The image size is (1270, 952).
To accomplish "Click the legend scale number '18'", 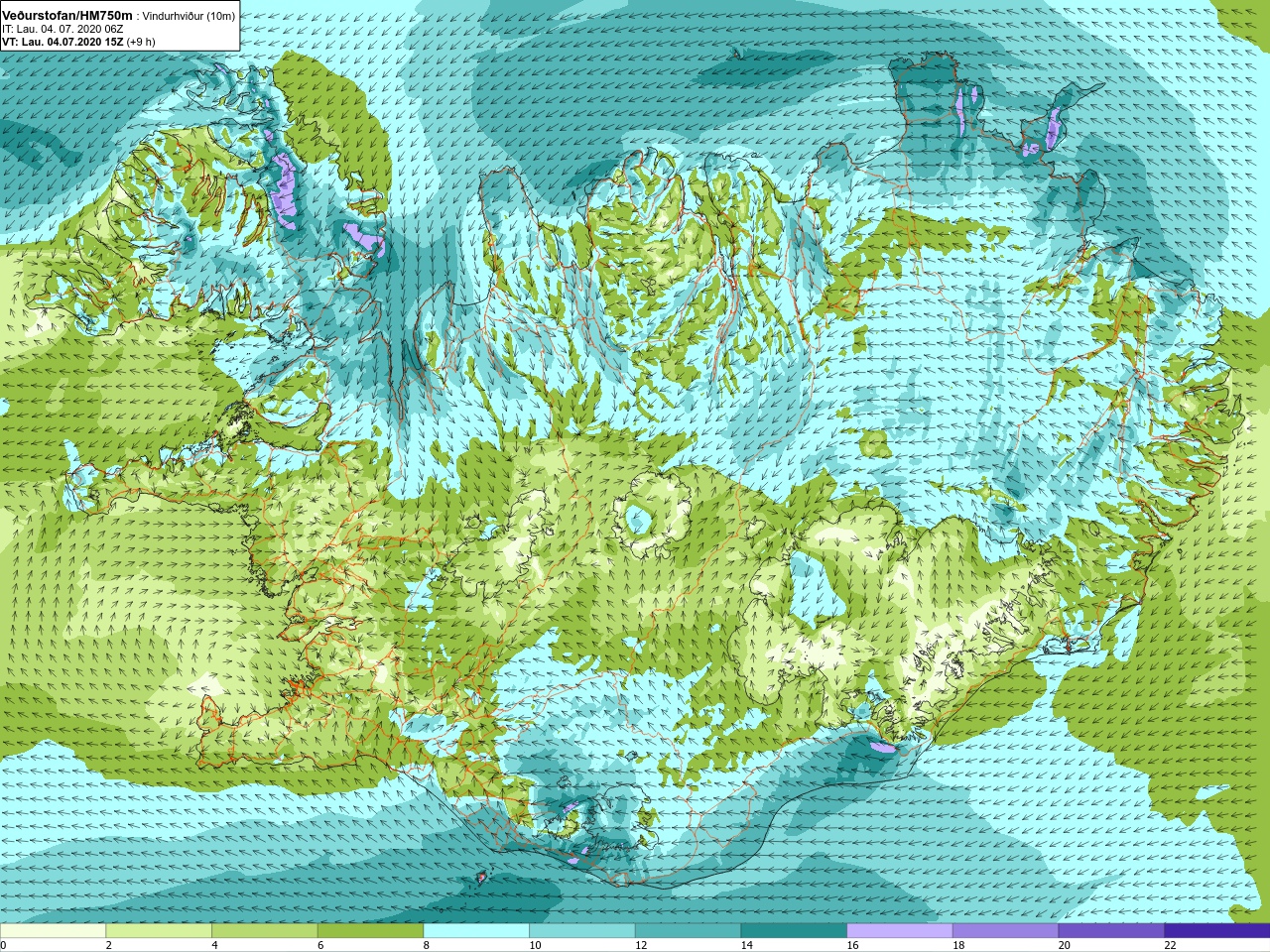I will [958, 945].
